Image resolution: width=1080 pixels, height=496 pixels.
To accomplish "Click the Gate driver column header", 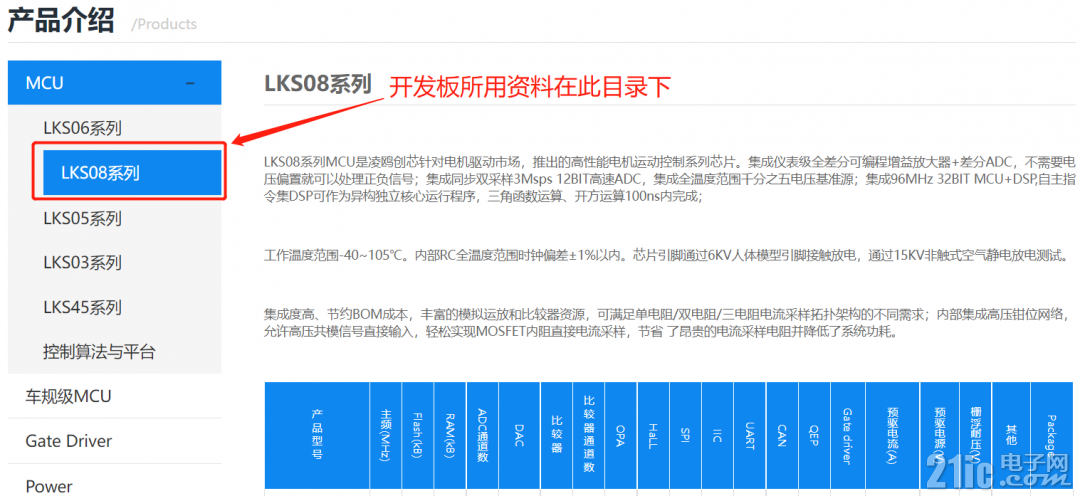I will point(848,435).
